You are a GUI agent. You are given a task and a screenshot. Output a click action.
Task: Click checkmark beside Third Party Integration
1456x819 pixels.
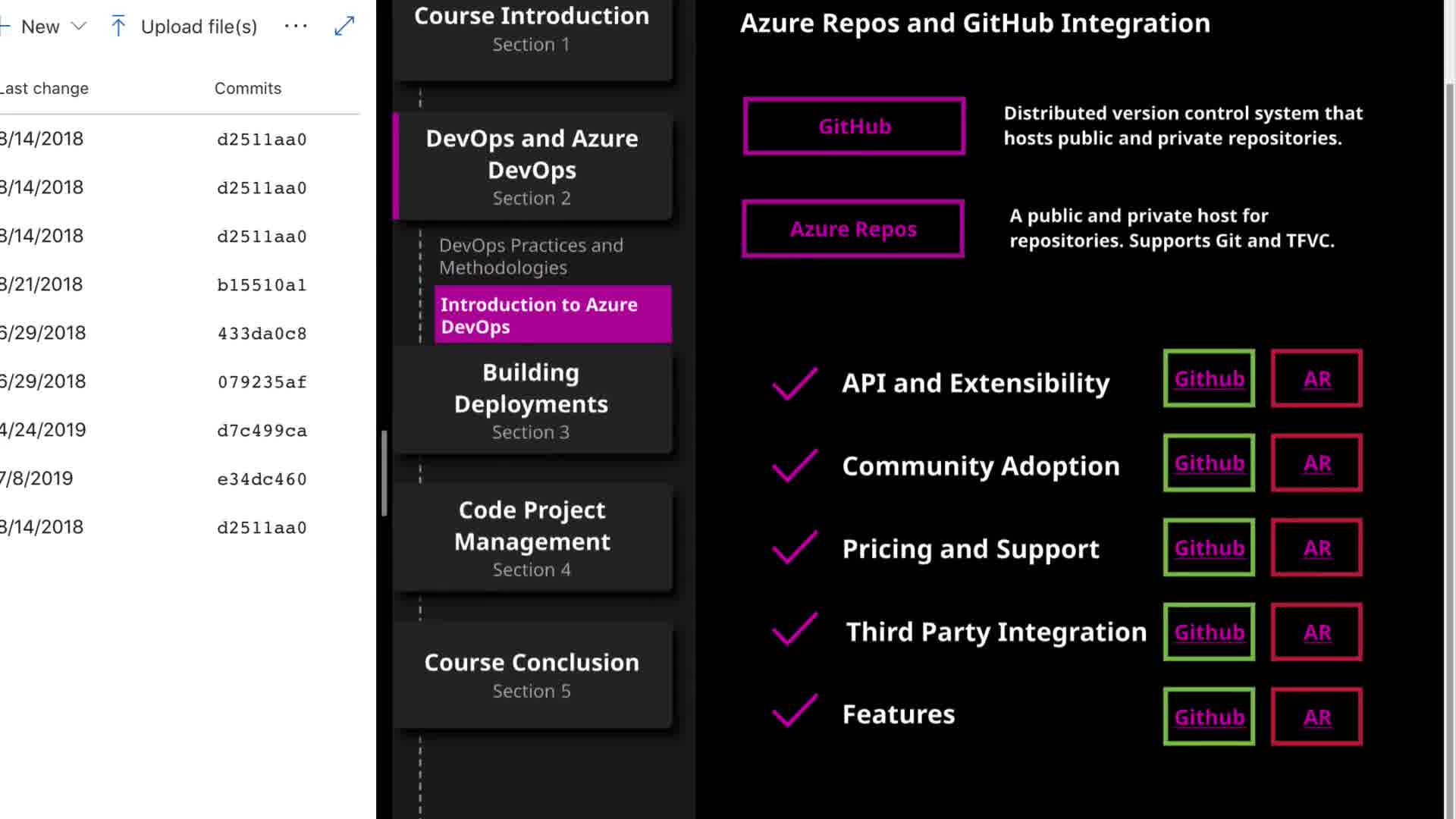794,629
